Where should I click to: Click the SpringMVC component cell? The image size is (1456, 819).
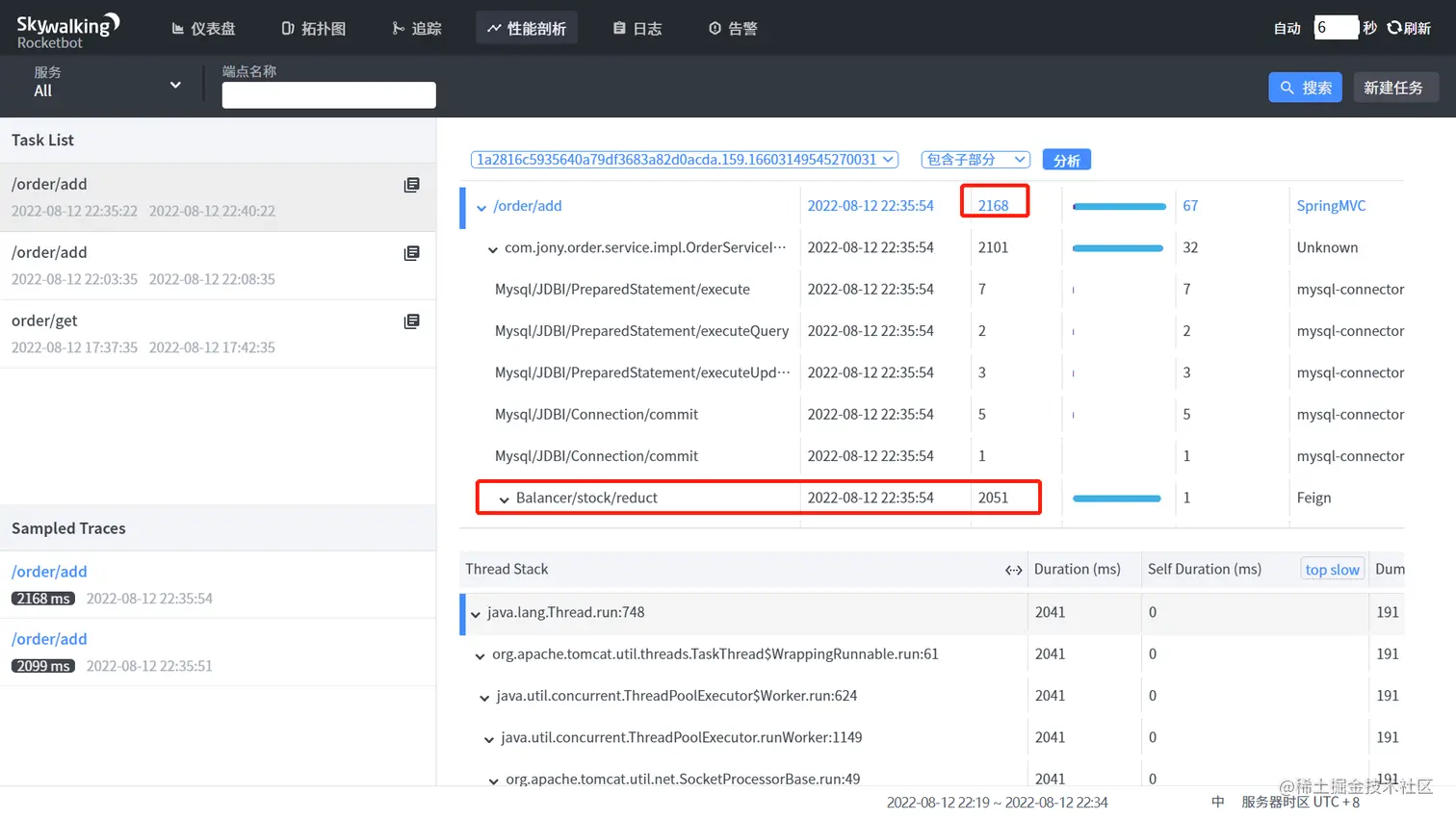1331,206
